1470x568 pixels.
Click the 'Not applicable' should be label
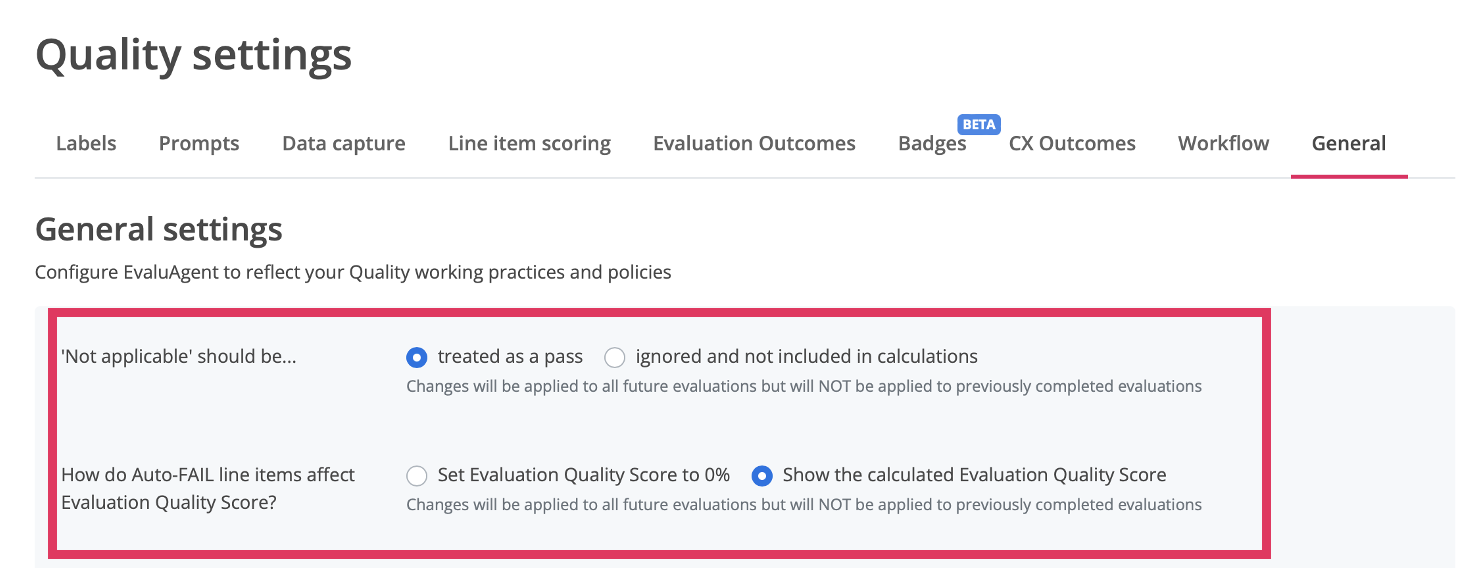(x=179, y=357)
